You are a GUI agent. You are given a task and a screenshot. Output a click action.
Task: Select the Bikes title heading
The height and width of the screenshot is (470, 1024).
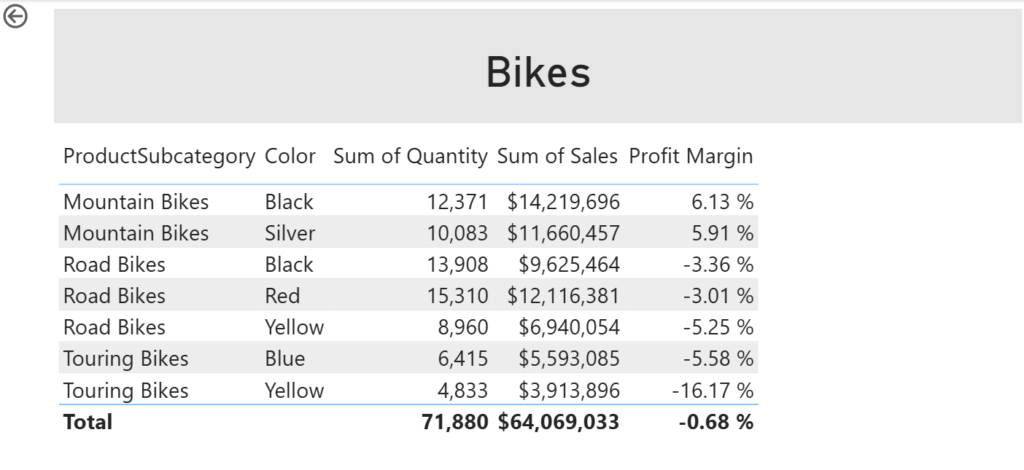538,72
